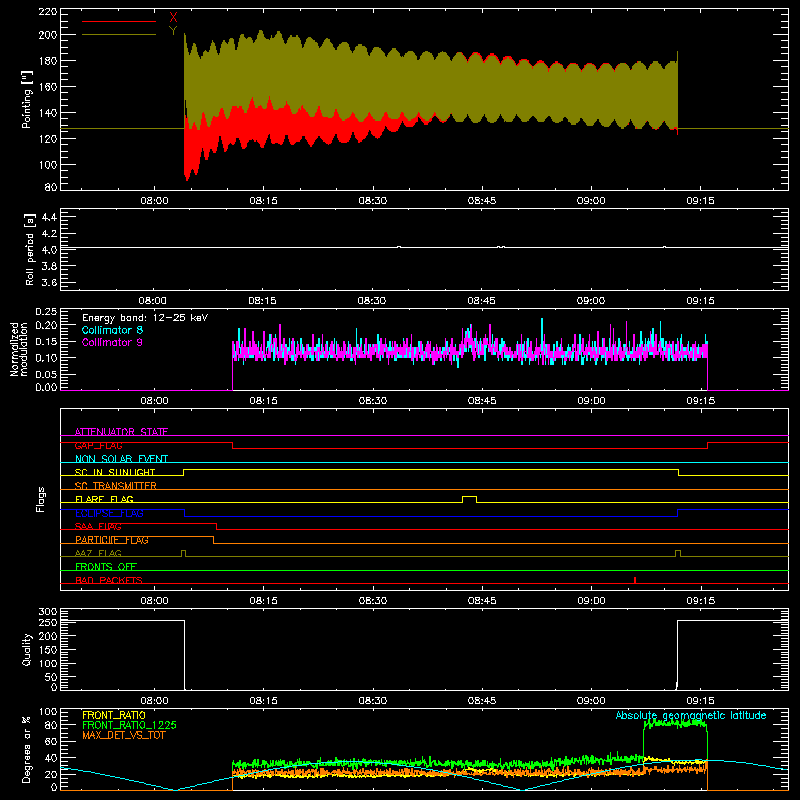Click the magenta Collimator 9 legend entry

[112, 342]
